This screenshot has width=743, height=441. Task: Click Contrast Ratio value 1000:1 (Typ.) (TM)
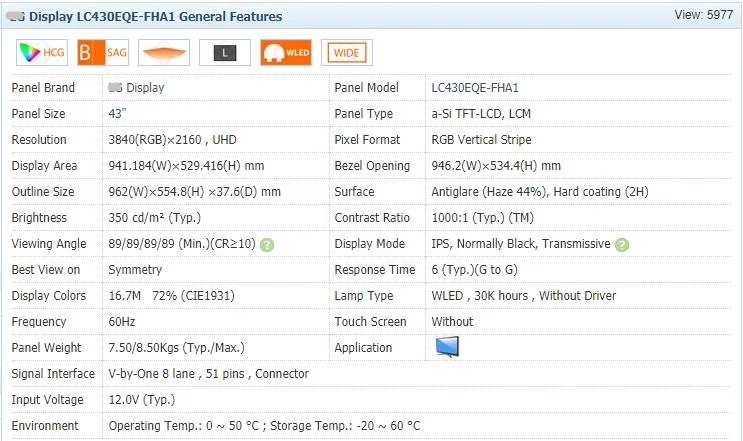482,218
